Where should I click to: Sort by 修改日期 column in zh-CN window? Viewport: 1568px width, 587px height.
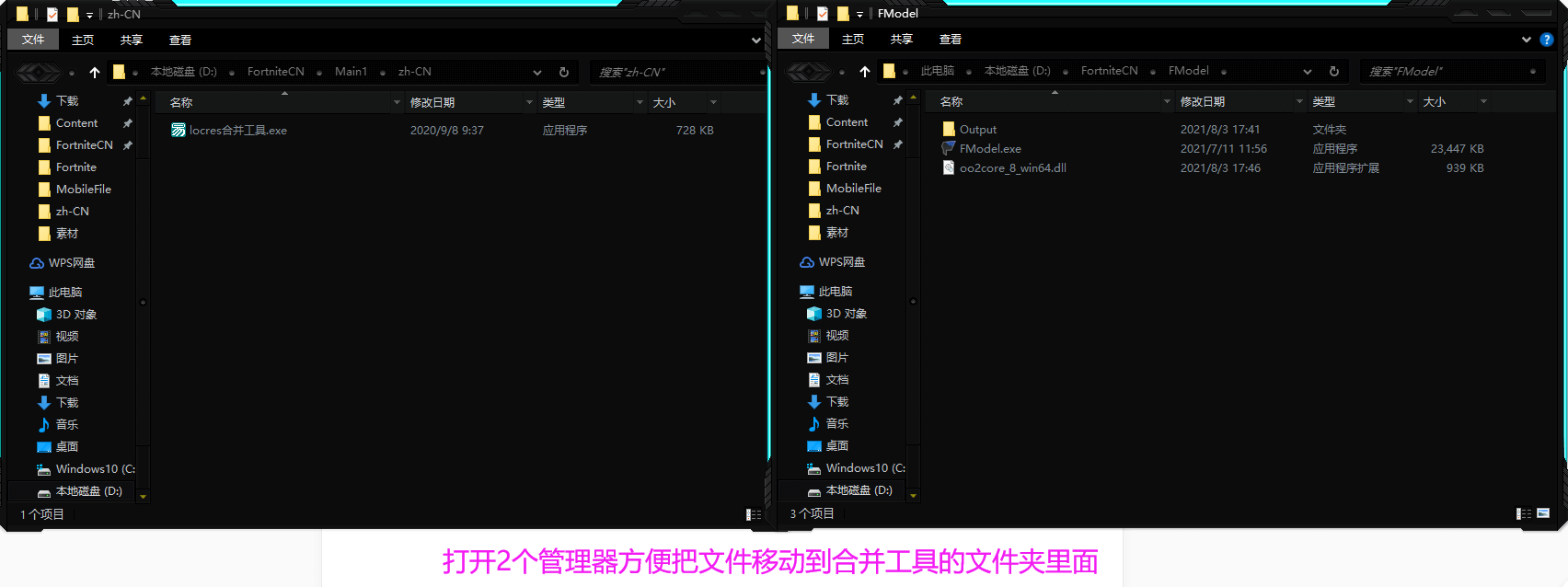tap(432, 102)
